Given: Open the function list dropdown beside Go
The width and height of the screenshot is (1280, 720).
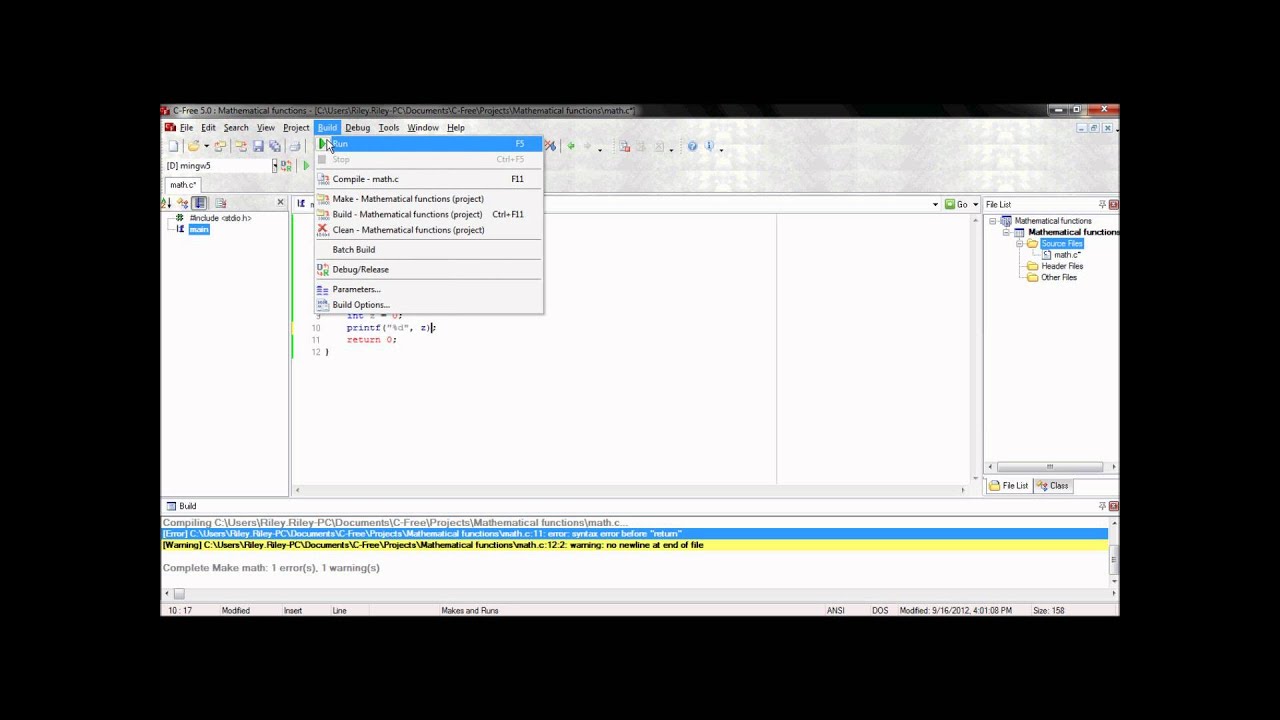Looking at the screenshot, I should pyautogui.click(x=935, y=205).
